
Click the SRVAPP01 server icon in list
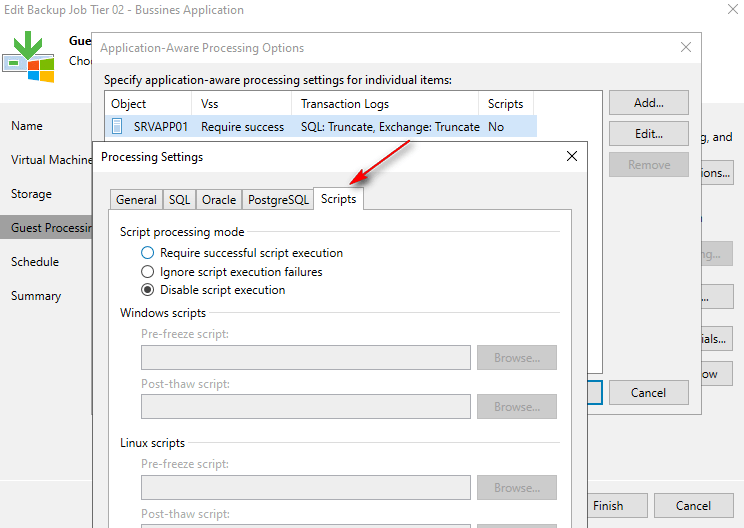coord(118,127)
